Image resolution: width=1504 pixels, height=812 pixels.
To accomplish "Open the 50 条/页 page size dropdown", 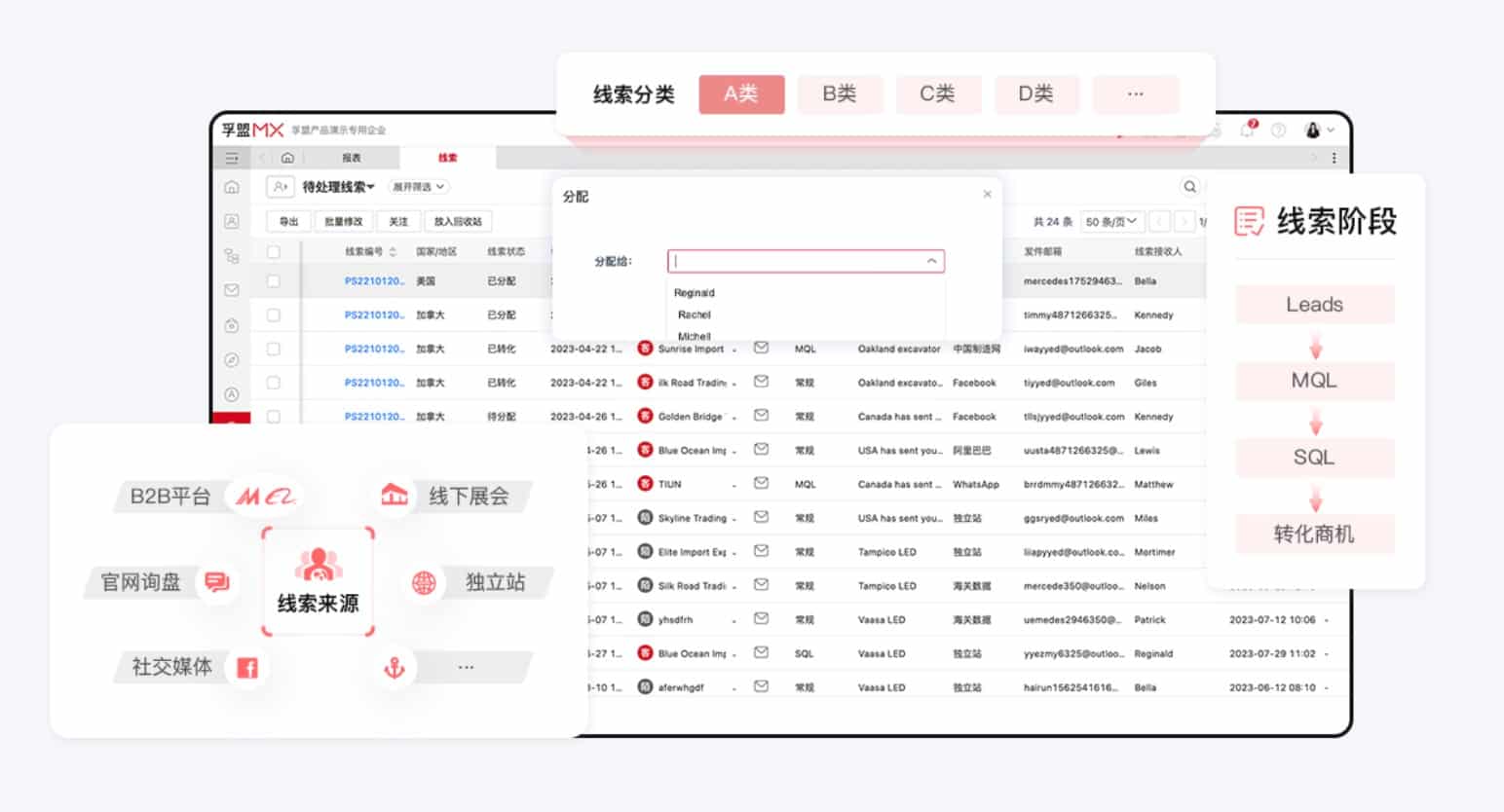I will (x=1111, y=222).
